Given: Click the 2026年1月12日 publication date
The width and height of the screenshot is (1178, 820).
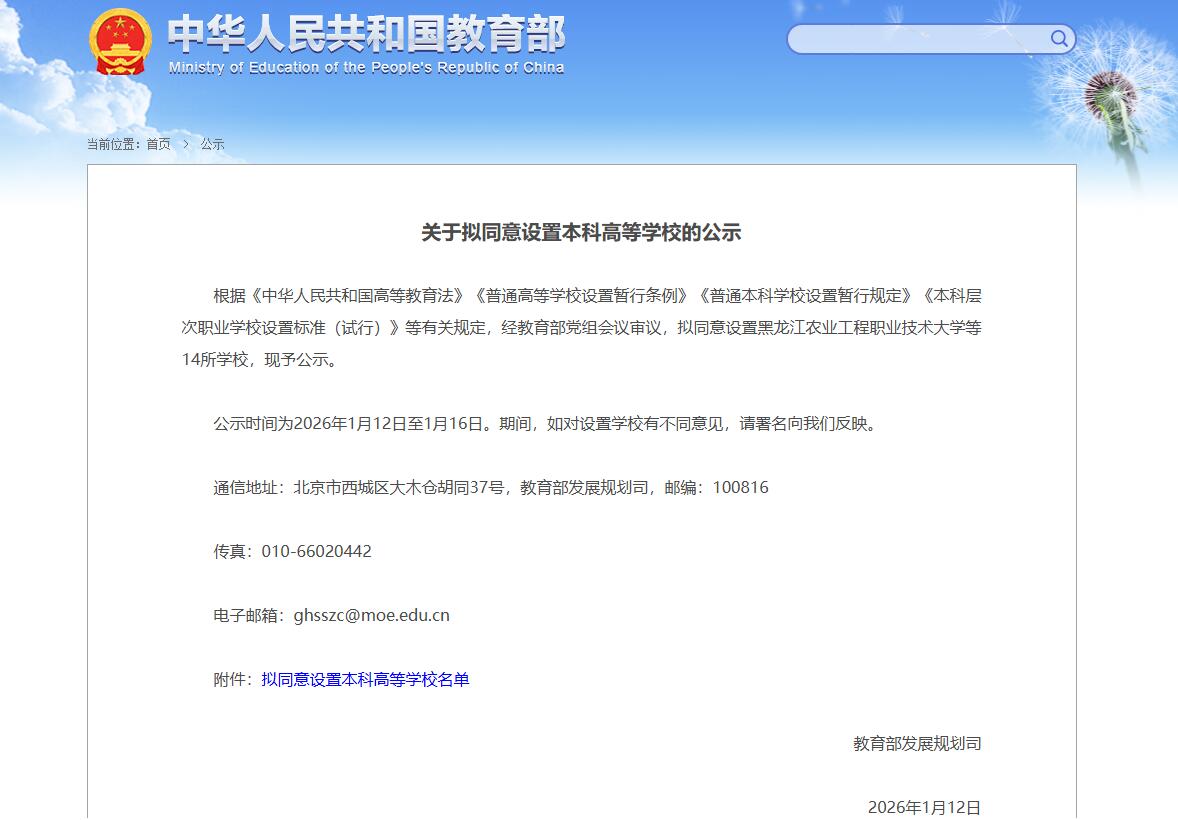Looking at the screenshot, I should click(x=923, y=807).
